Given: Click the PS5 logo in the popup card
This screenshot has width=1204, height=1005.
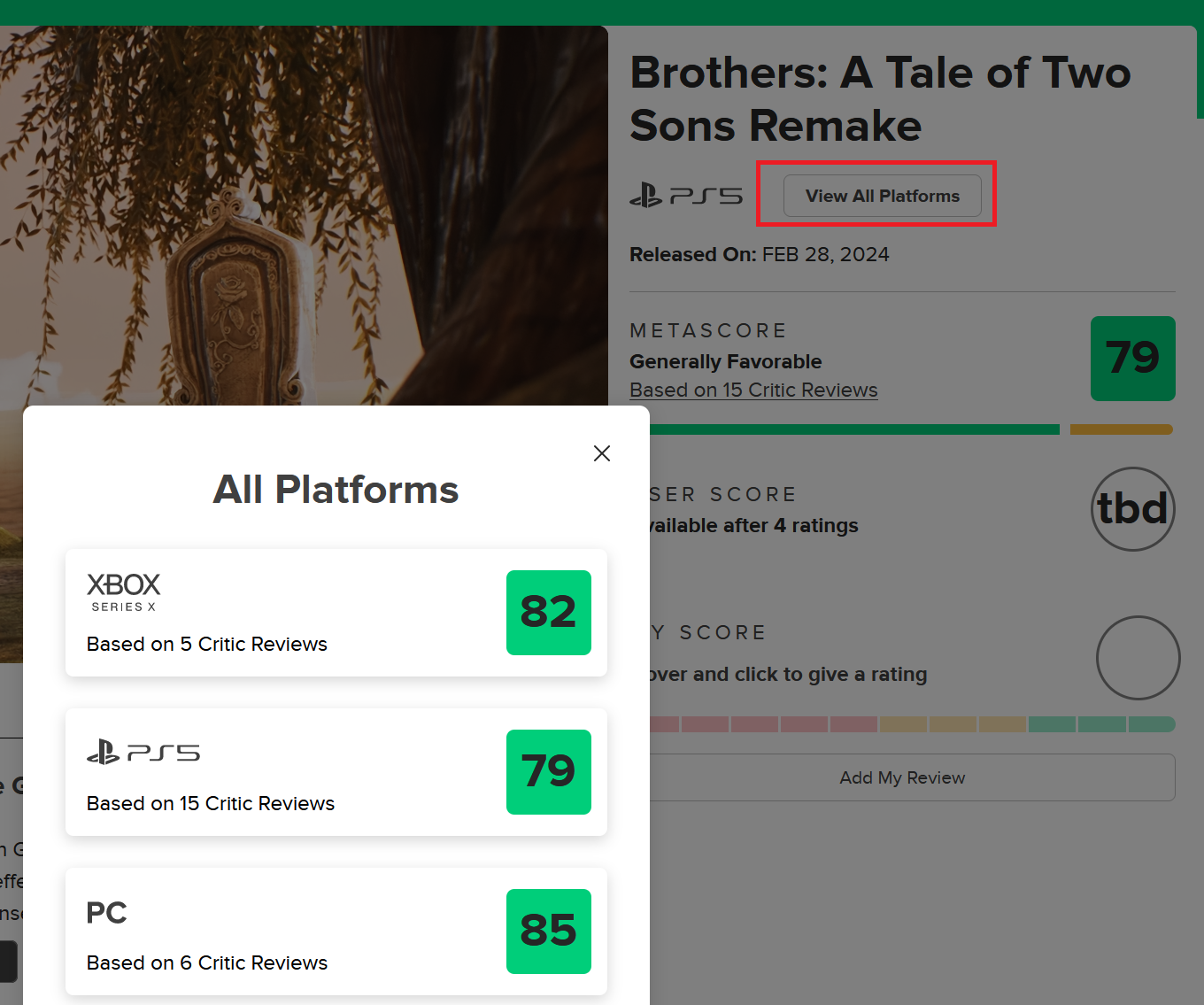Looking at the screenshot, I should (143, 753).
